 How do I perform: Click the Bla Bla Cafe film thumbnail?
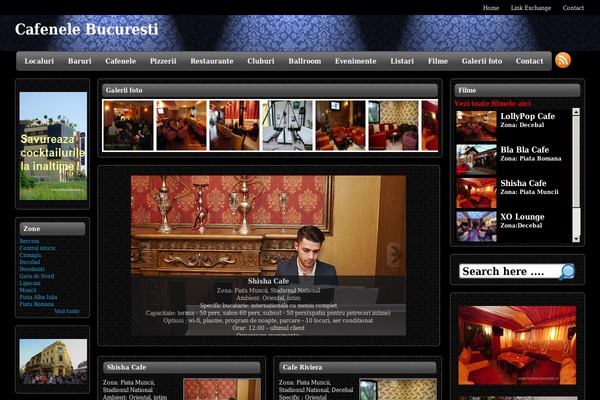pos(476,159)
